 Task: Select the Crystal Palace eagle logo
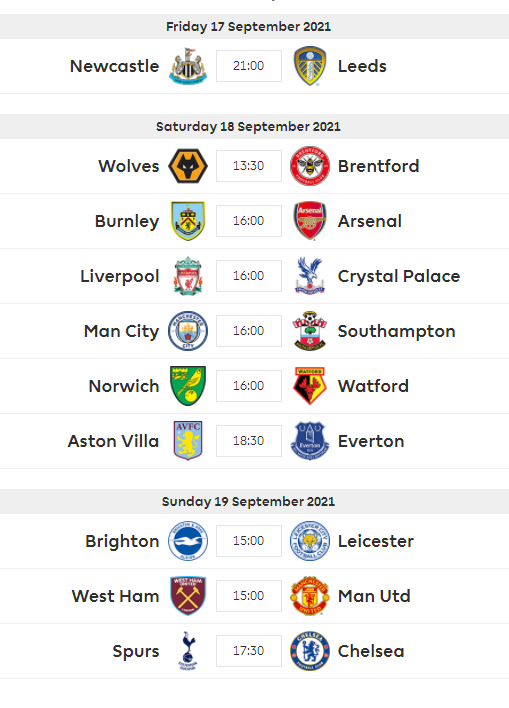click(x=310, y=276)
